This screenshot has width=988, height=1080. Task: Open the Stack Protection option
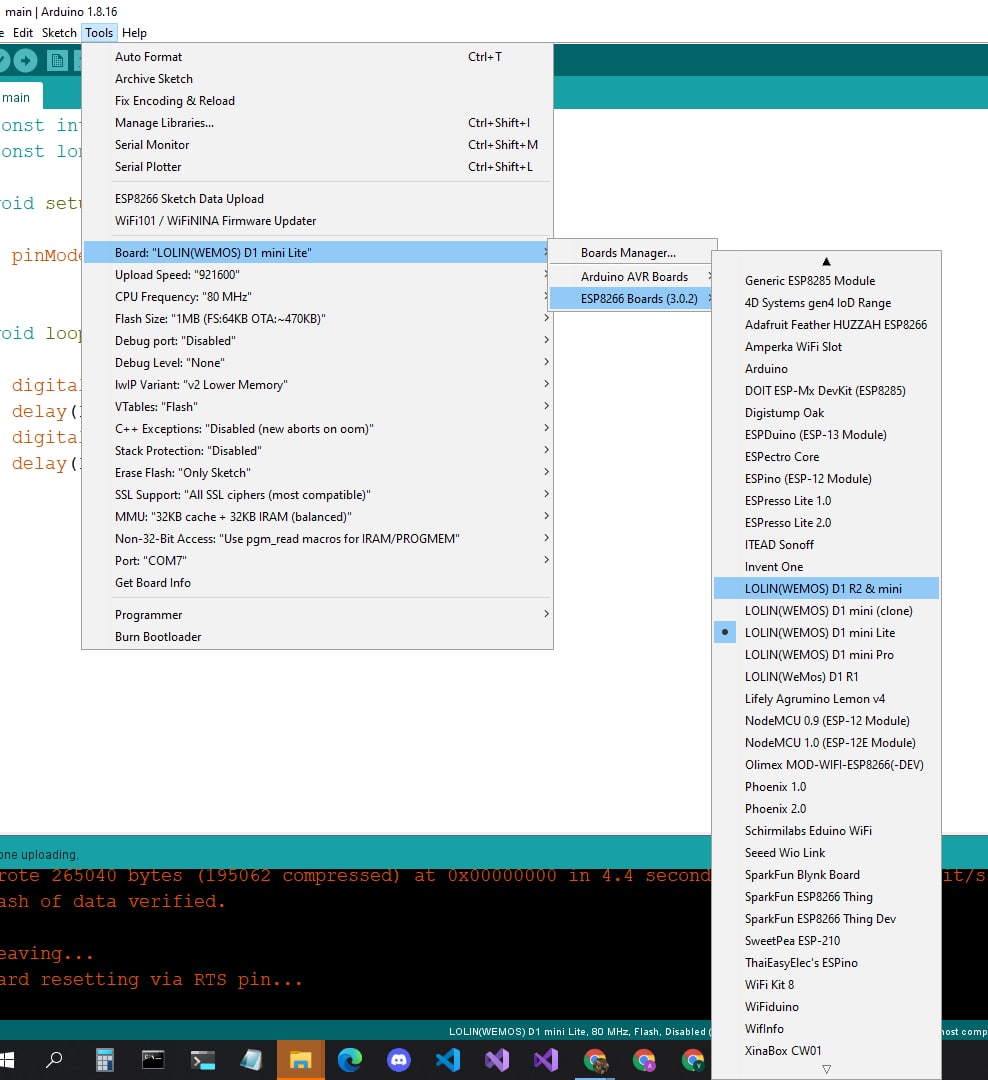318,450
